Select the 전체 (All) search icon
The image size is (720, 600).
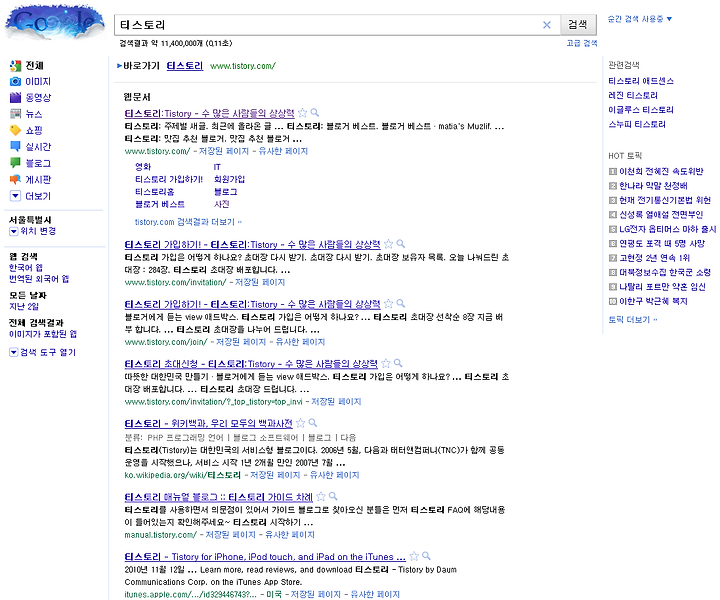click(x=15, y=66)
